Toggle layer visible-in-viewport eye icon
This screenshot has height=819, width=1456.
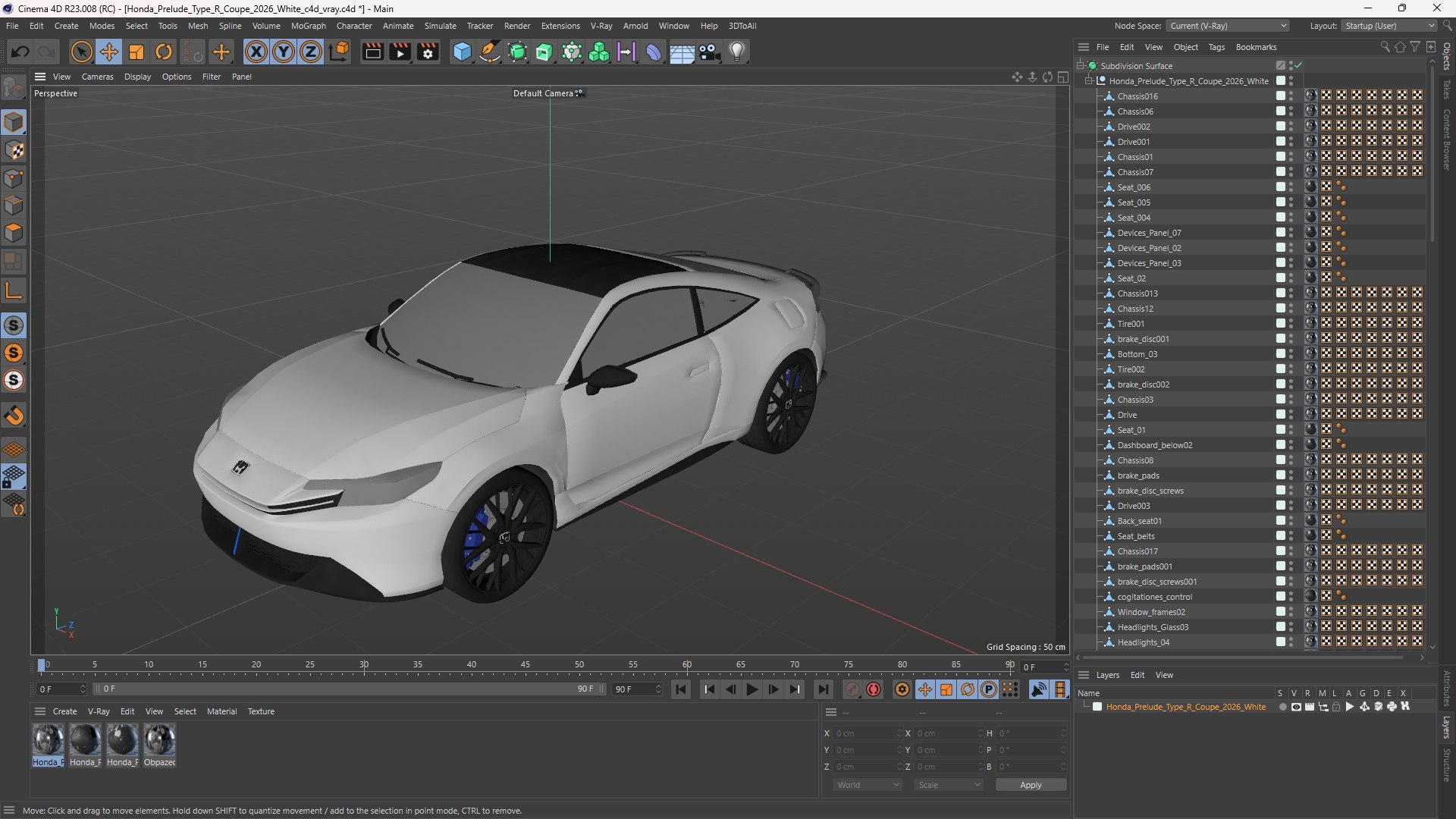[x=1296, y=707]
